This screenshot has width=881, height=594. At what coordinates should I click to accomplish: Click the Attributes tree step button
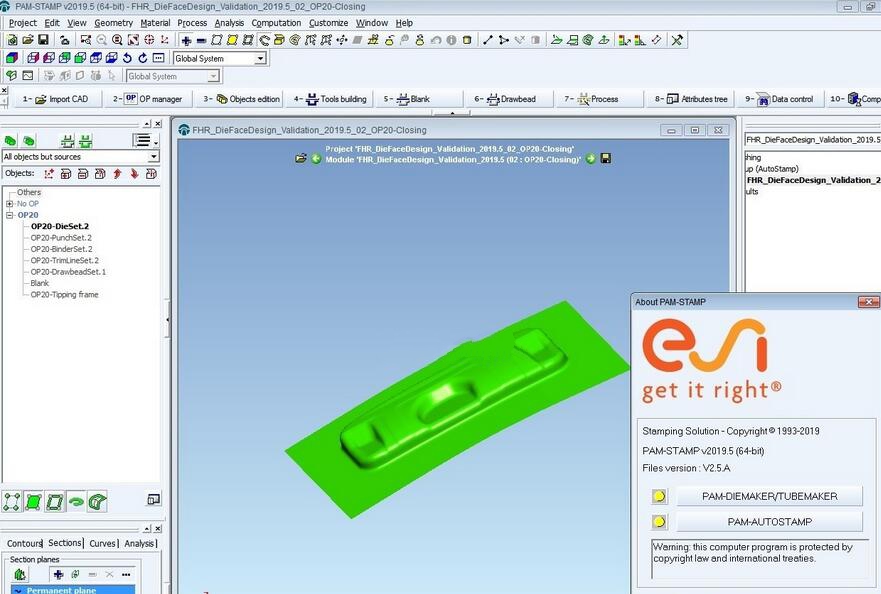point(691,99)
